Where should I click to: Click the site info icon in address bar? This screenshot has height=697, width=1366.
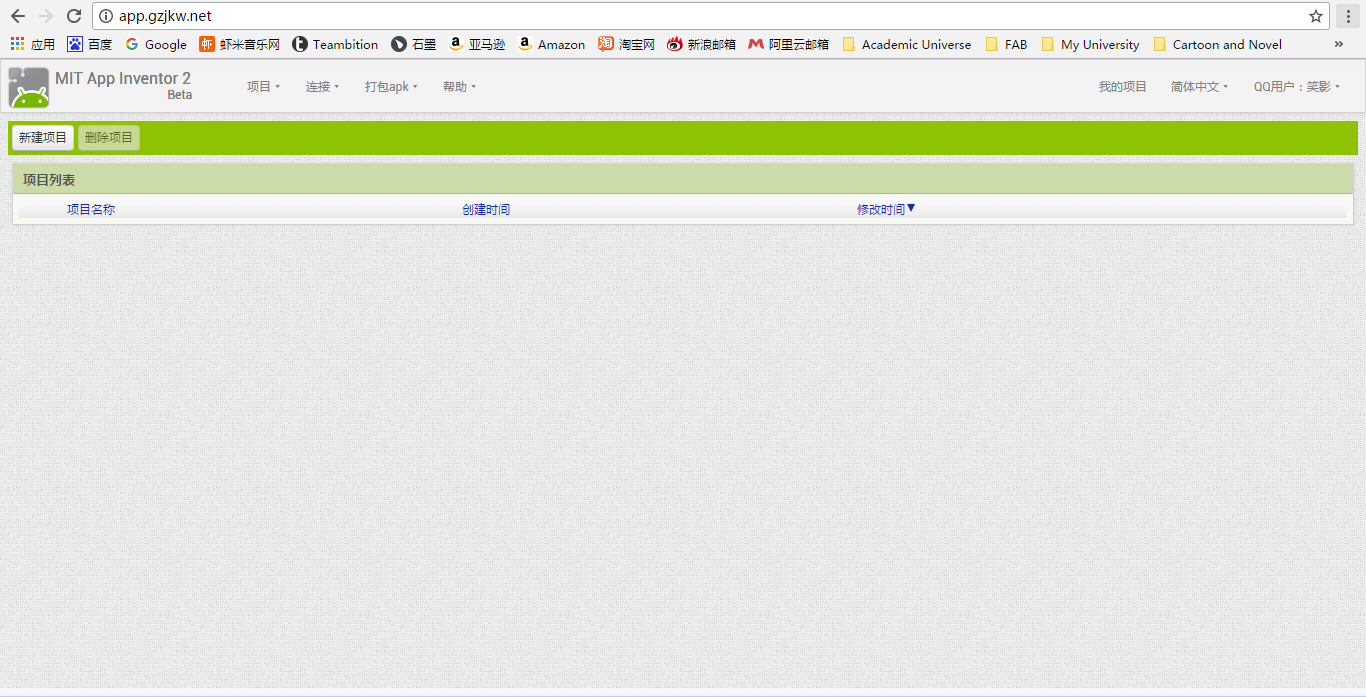pyautogui.click(x=106, y=16)
